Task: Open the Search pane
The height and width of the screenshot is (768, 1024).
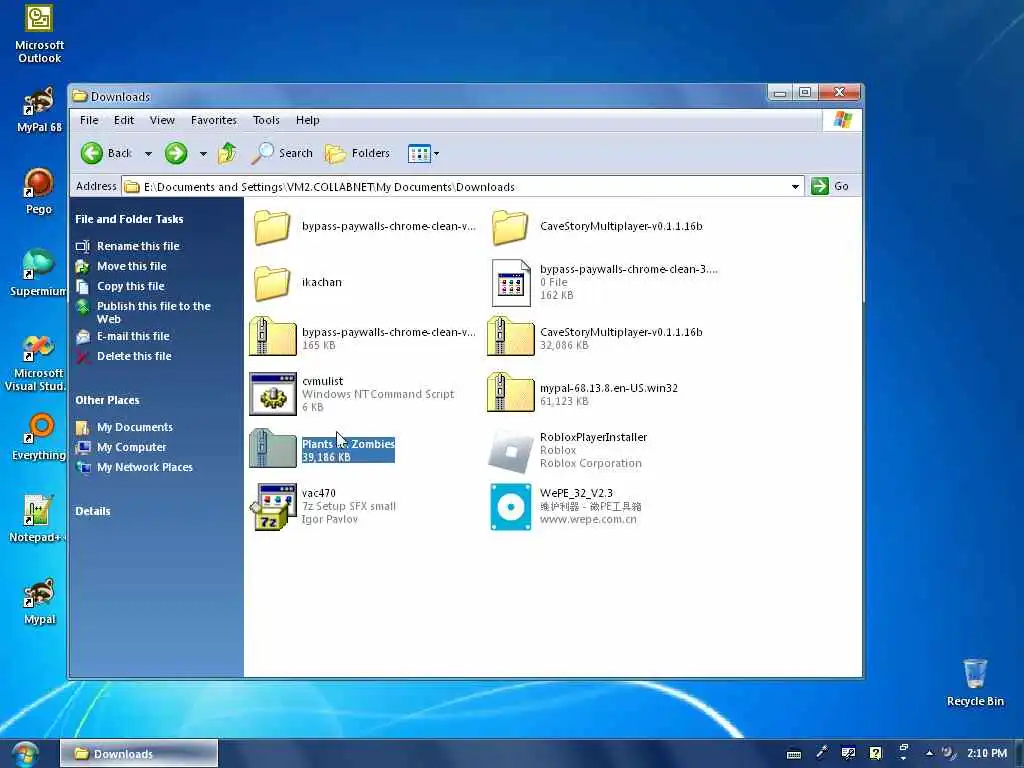Action: click(283, 153)
